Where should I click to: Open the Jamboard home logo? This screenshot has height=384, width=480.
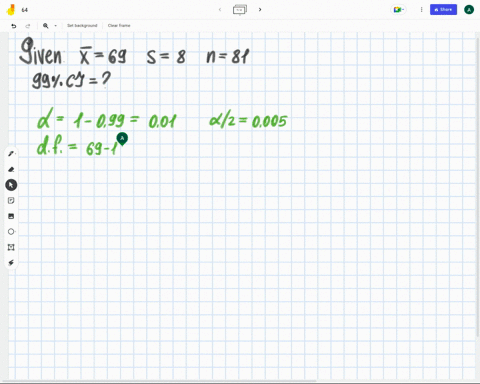(x=11, y=10)
